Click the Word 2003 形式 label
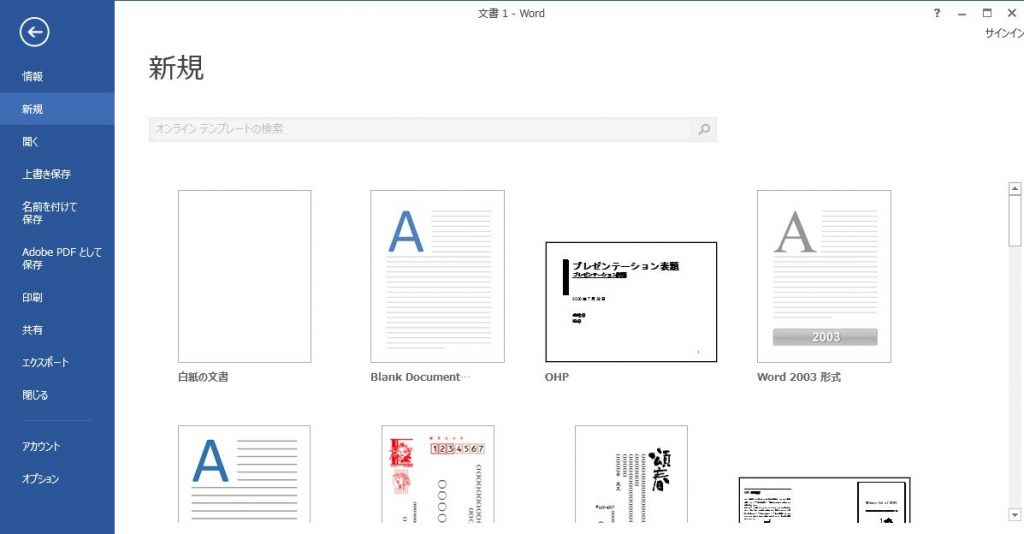Screen dimensions: 1024x534 799,377
